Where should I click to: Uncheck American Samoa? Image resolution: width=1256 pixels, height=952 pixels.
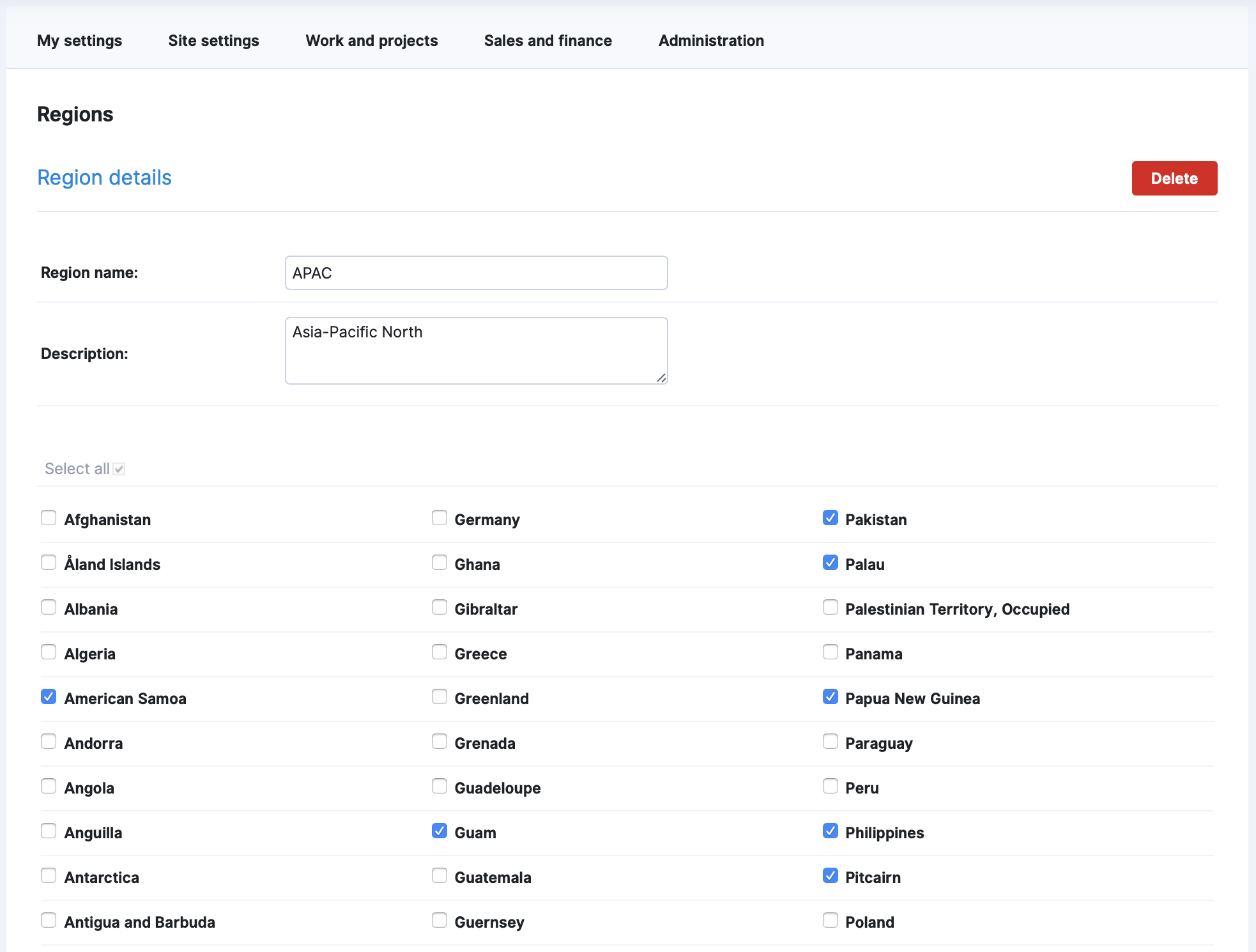pyautogui.click(x=49, y=696)
